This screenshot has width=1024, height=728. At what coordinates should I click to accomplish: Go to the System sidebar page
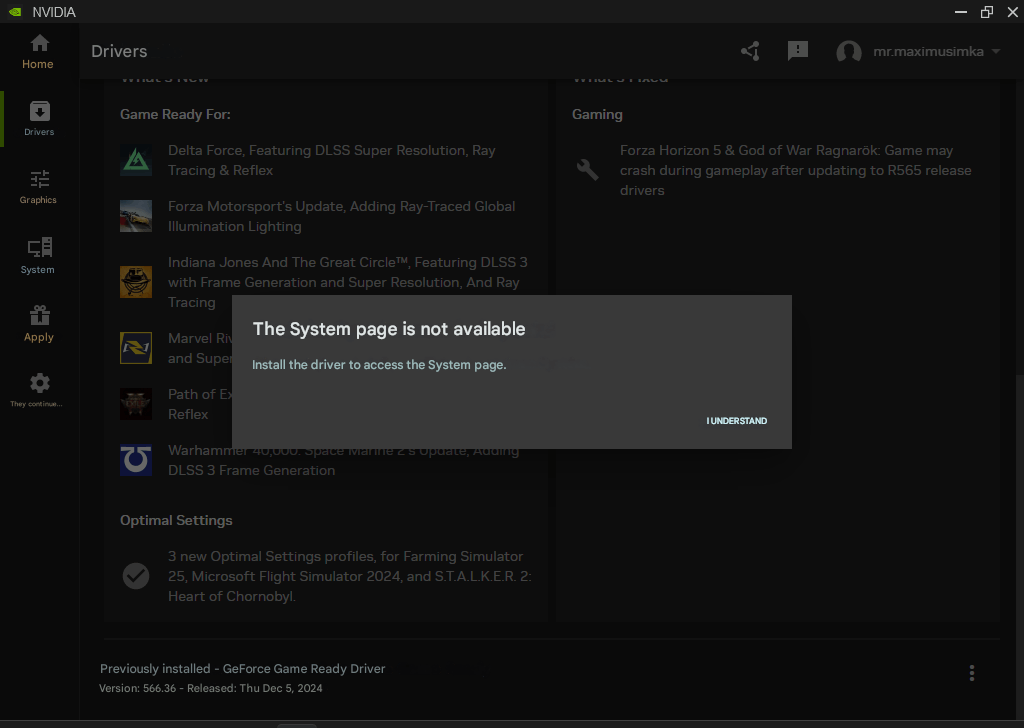[38, 255]
